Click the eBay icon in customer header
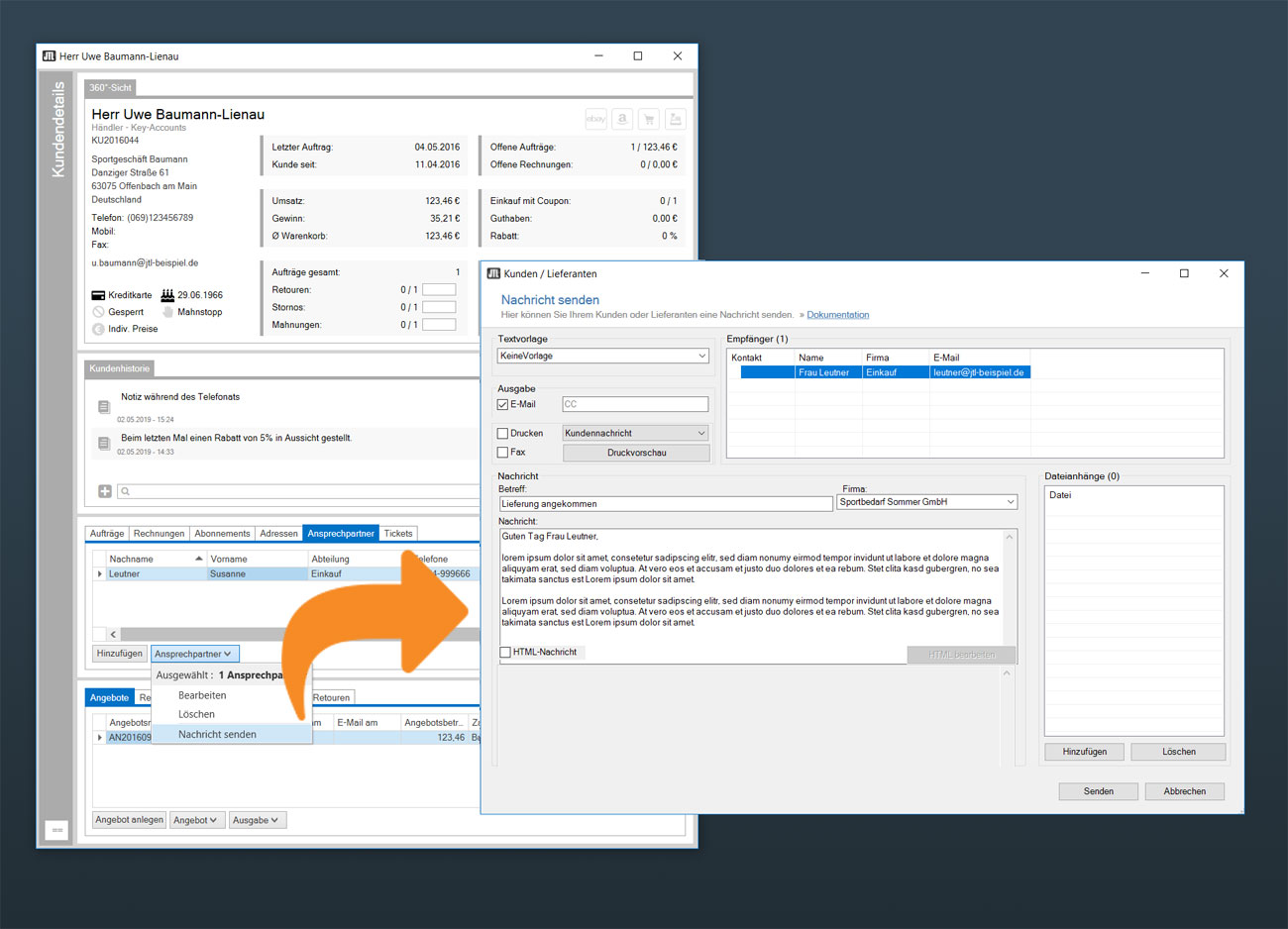Viewport: 1288px width, 929px height. click(x=595, y=119)
